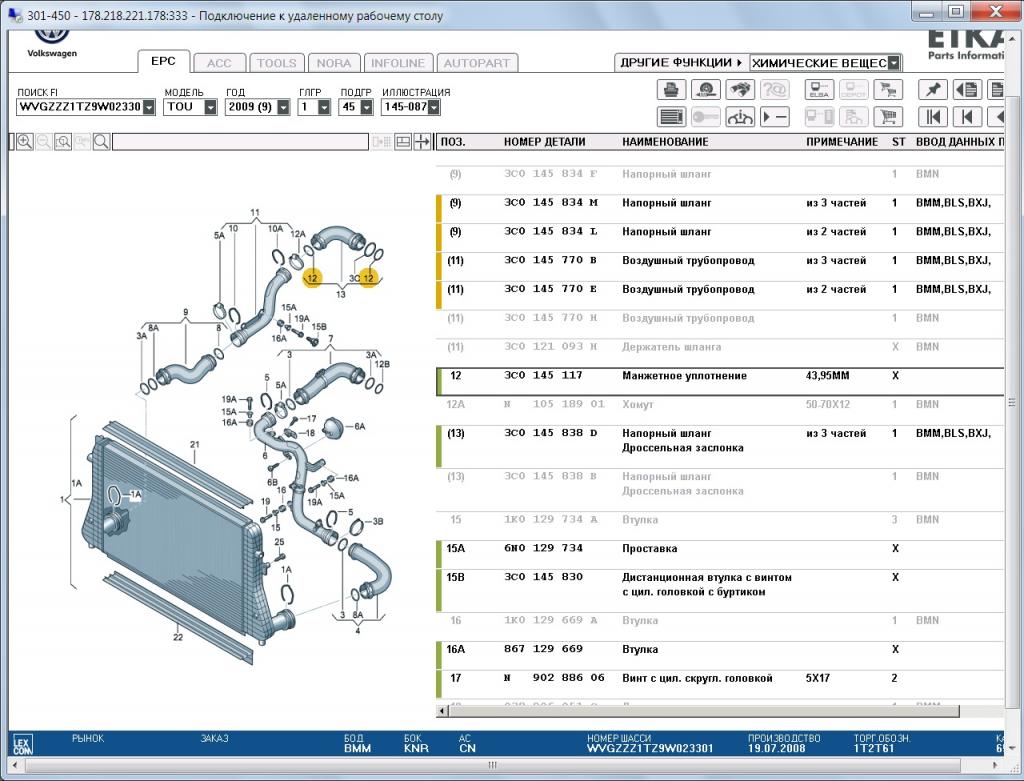
Task: Open the ИЛЛЮСТРАЦИЯ 145-087 dropdown
Action: [434, 107]
